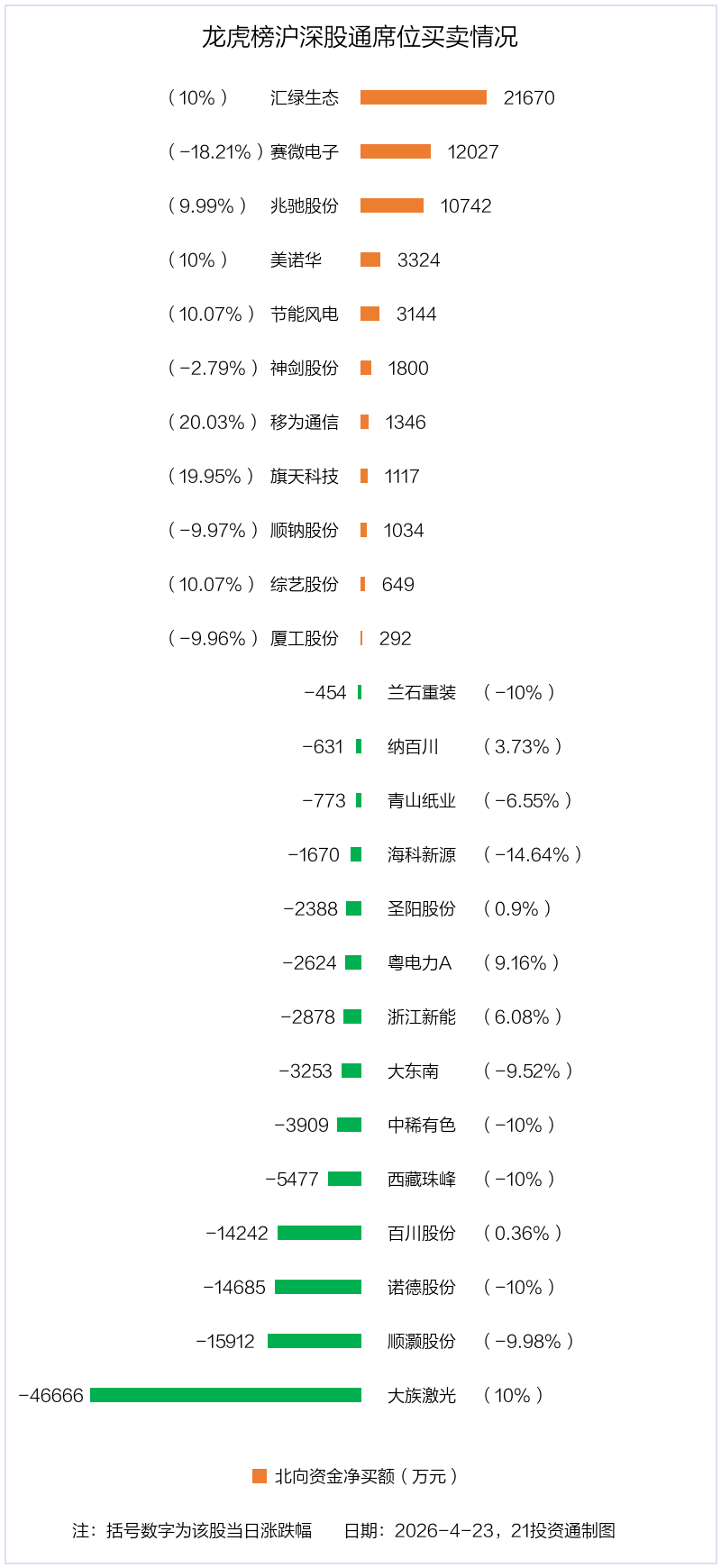This screenshot has width=721, height=1568.
Task: Click the chart title 龙虎榜沪深股通席位买卖情况
Action: click(360, 37)
